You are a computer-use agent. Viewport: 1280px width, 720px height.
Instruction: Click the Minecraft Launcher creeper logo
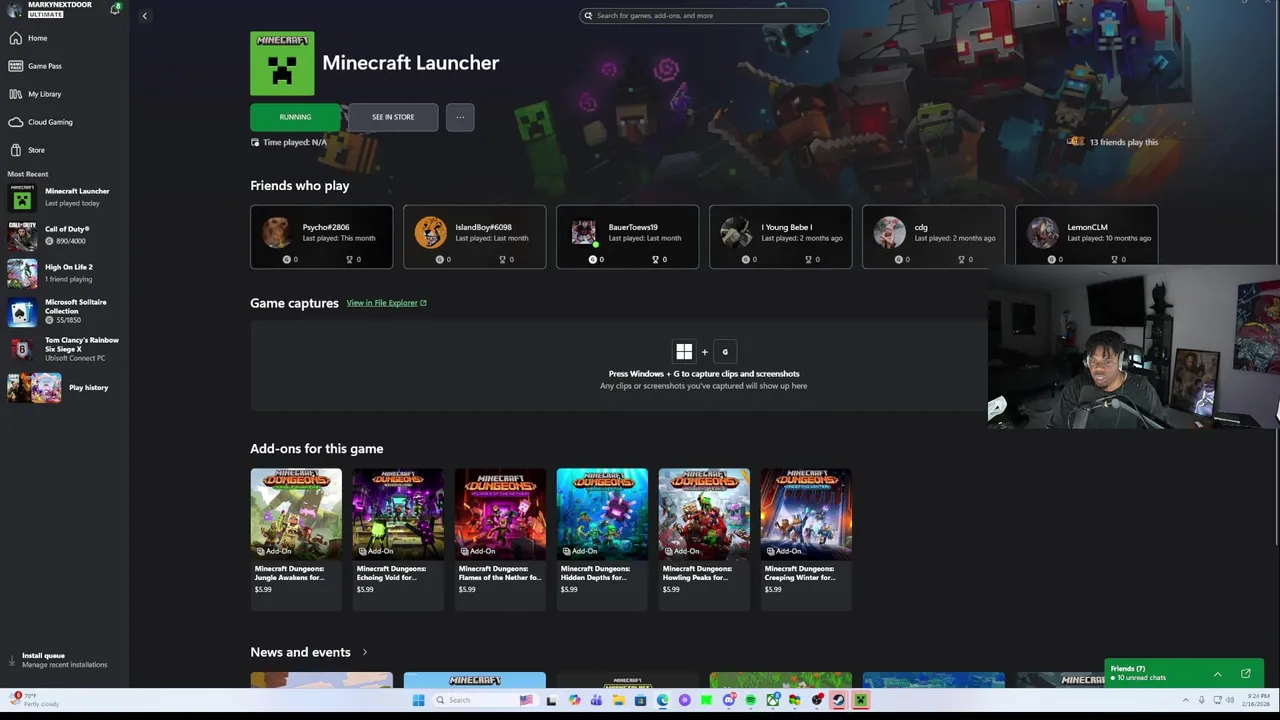(282, 63)
